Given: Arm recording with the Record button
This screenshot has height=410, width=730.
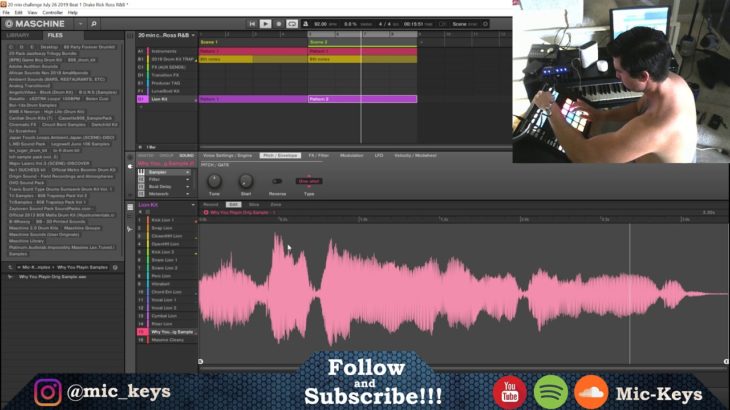Looking at the screenshot, I should (x=278, y=24).
